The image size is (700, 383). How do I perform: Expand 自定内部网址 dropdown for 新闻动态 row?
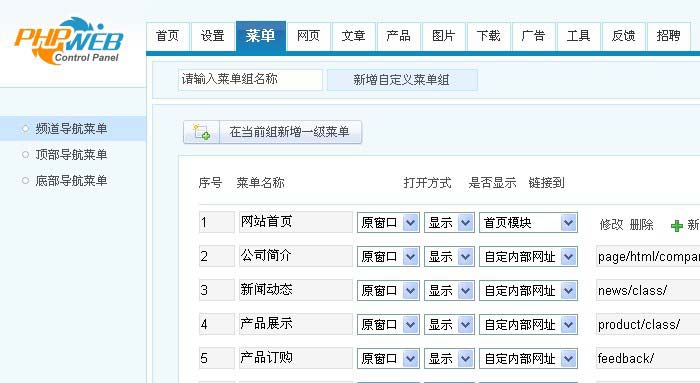(x=528, y=290)
